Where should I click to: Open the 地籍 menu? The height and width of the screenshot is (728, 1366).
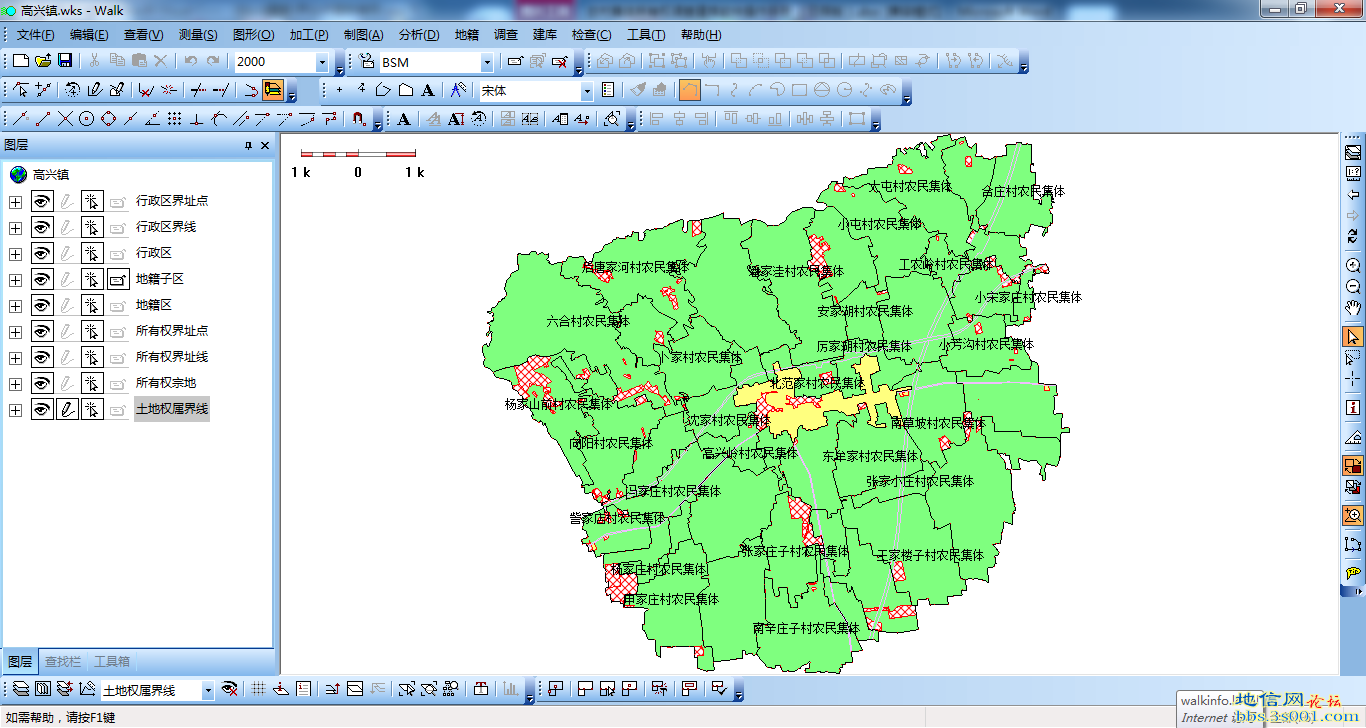(467, 35)
